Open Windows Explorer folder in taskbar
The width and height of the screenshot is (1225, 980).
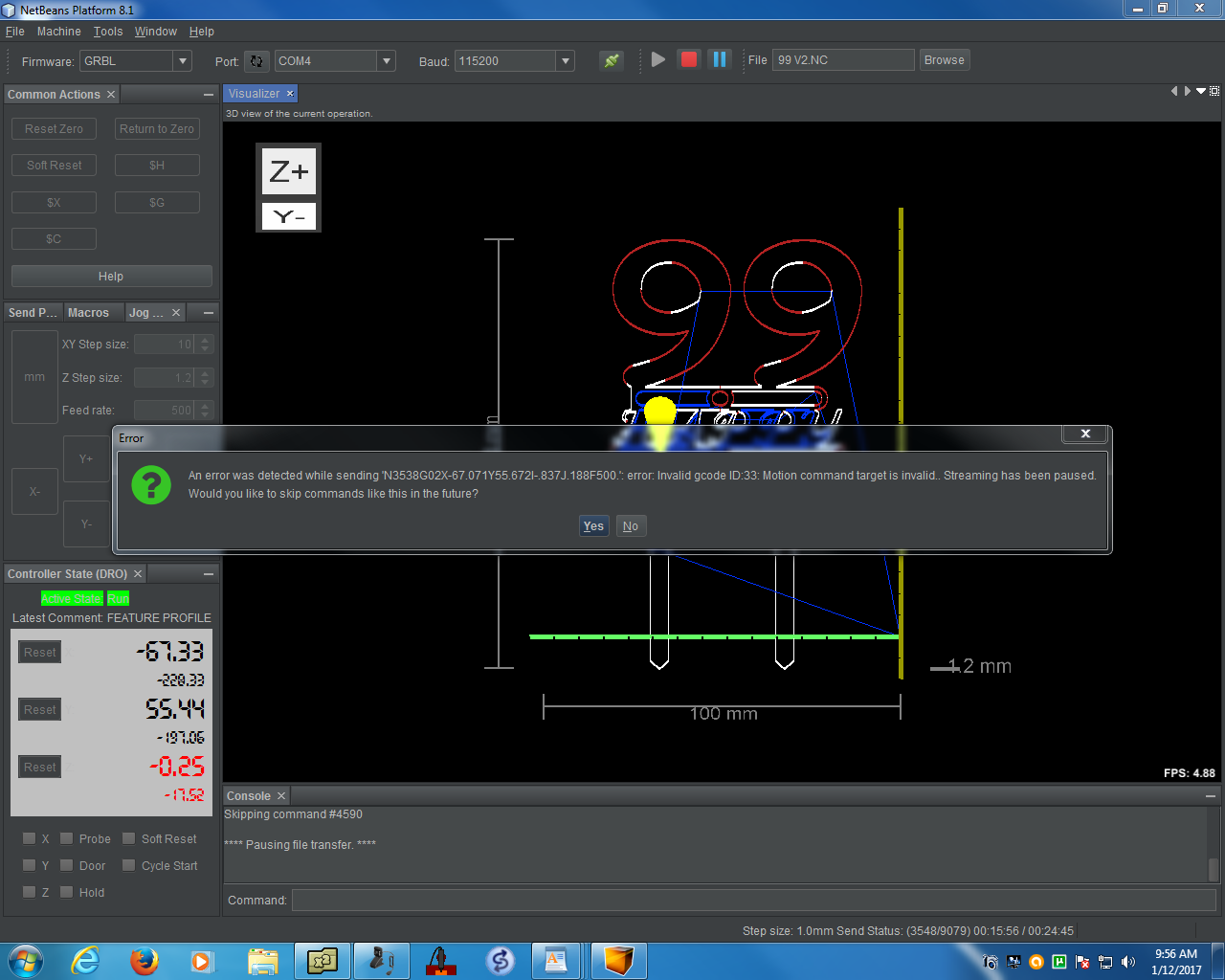[262, 961]
